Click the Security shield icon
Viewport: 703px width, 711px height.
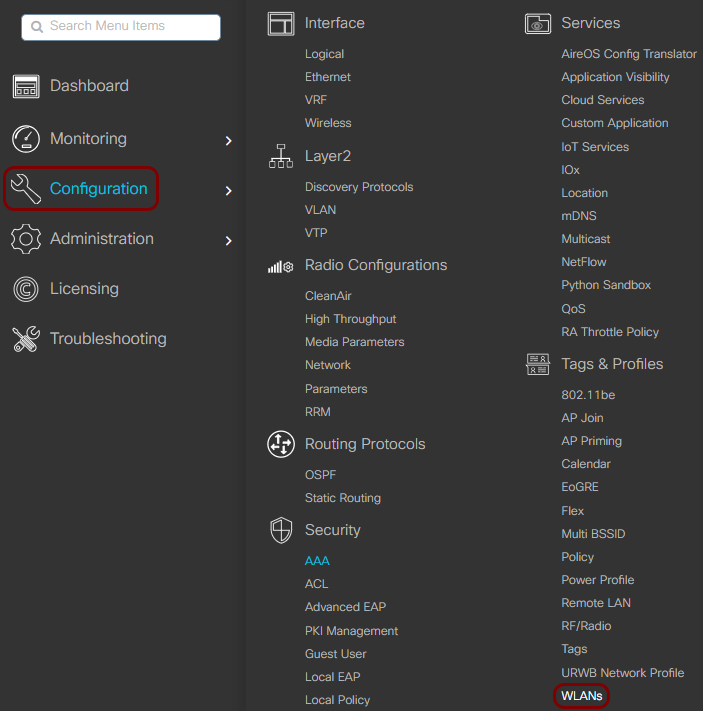pyautogui.click(x=281, y=530)
